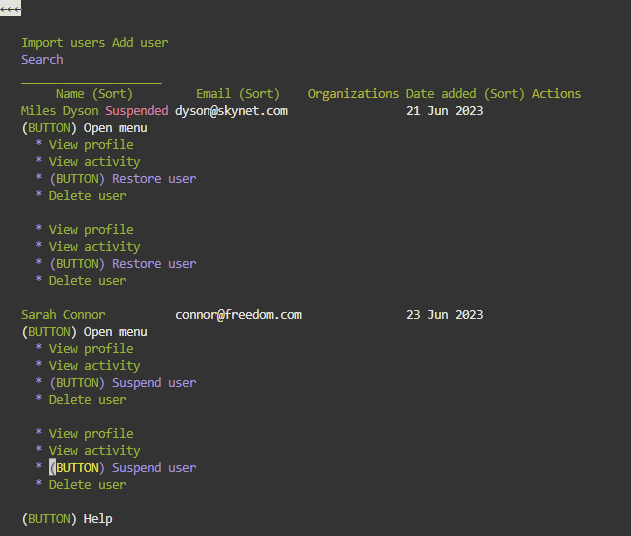
Task: Restore user button right below Miles Dyson's Open menu
Action: point(123,179)
